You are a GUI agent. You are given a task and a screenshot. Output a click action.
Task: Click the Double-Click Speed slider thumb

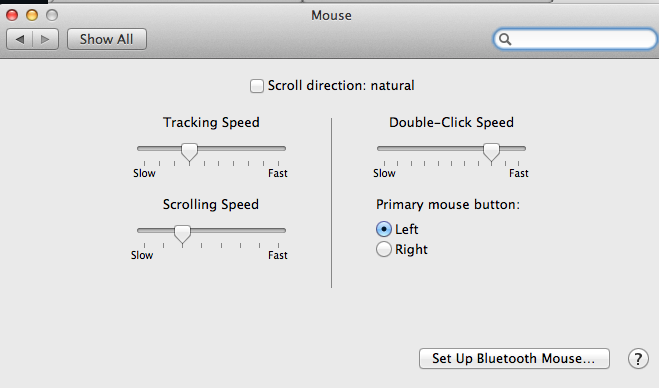click(x=491, y=152)
